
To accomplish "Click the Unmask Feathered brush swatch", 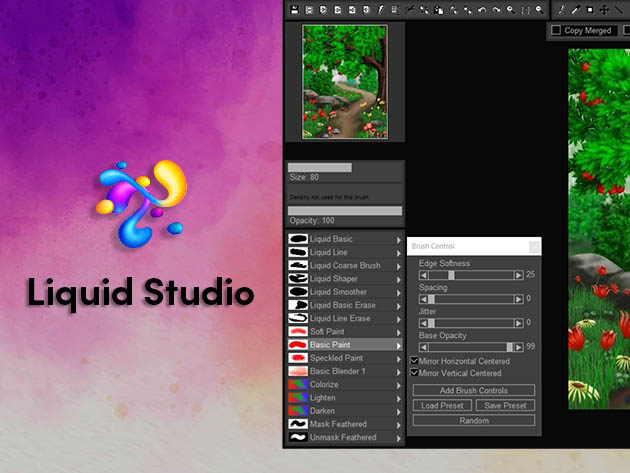I will click(x=298, y=437).
